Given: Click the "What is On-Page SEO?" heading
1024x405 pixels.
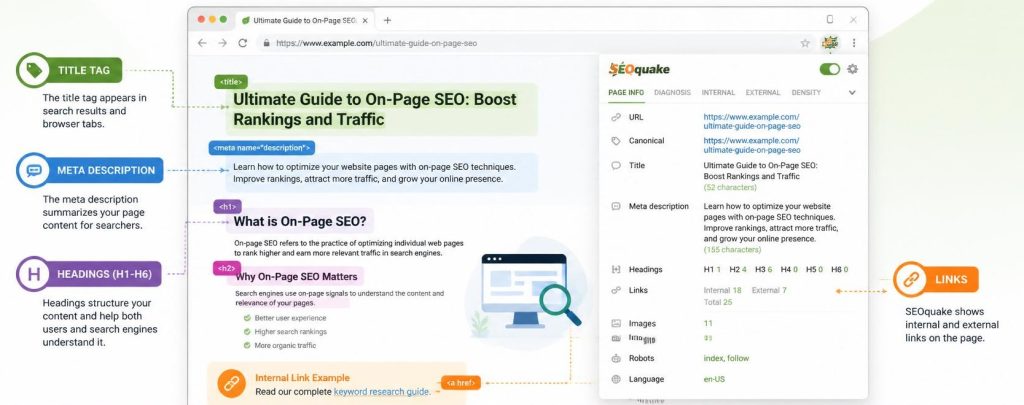Looking at the screenshot, I should tap(300, 221).
